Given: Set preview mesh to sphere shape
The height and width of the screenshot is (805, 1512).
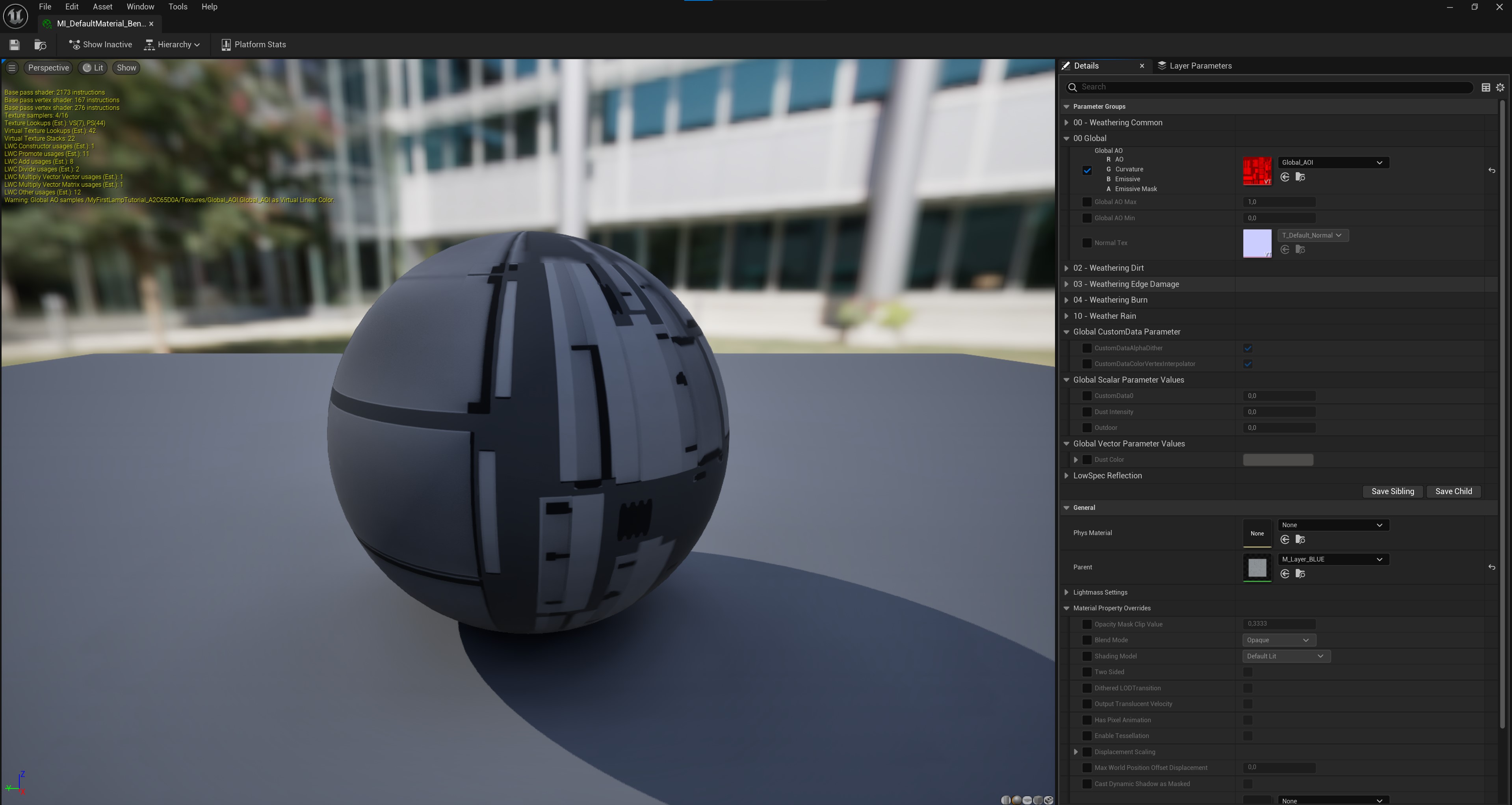Looking at the screenshot, I should [x=1017, y=800].
